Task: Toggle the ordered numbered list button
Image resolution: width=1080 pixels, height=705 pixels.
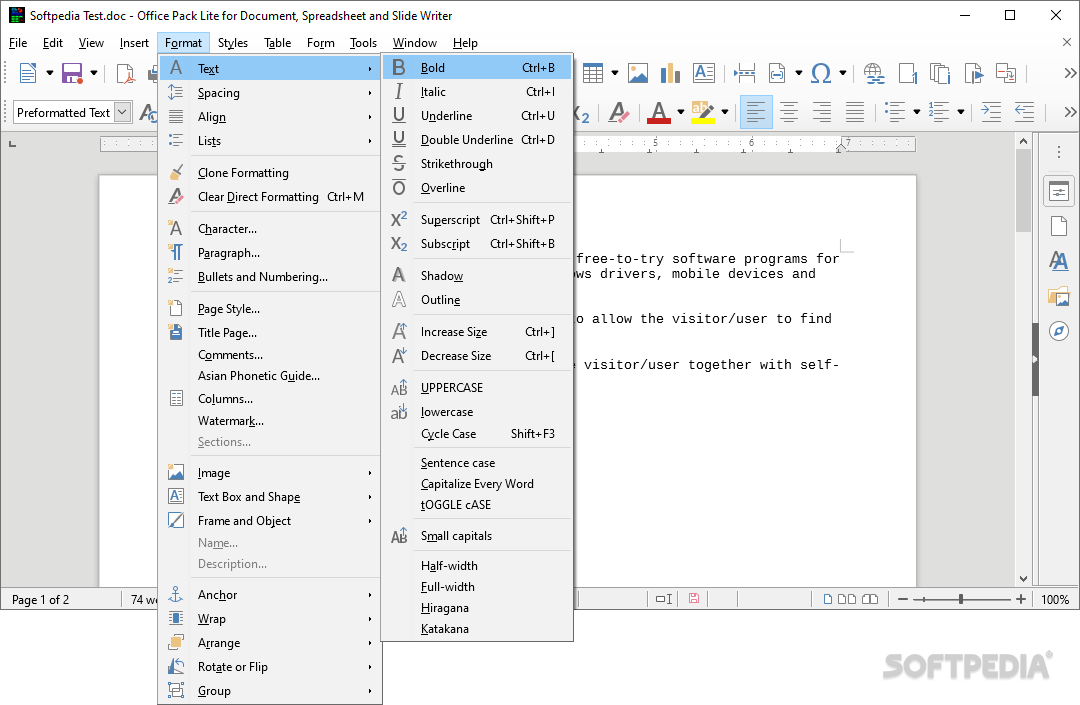Action: 939,112
